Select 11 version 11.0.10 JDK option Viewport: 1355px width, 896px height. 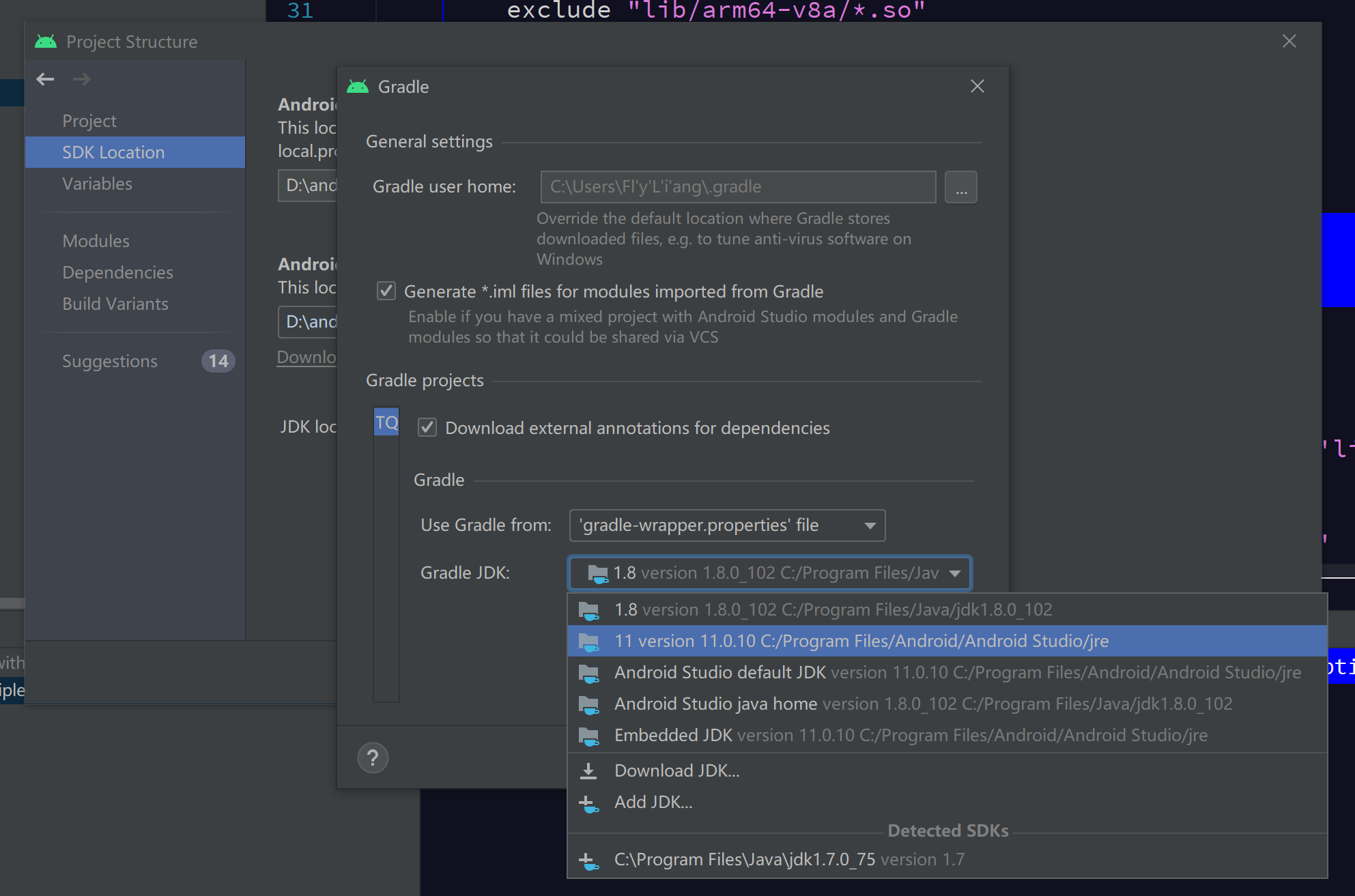pos(947,641)
